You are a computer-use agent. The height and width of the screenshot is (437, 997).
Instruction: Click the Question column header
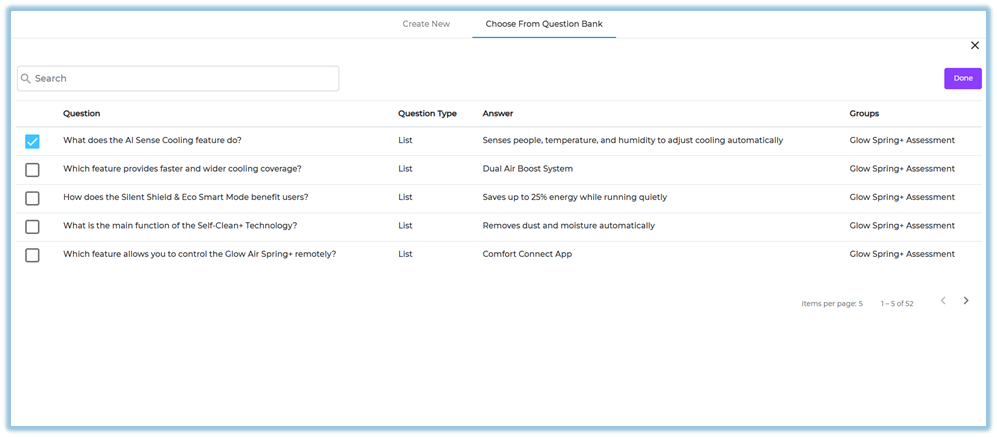82,114
